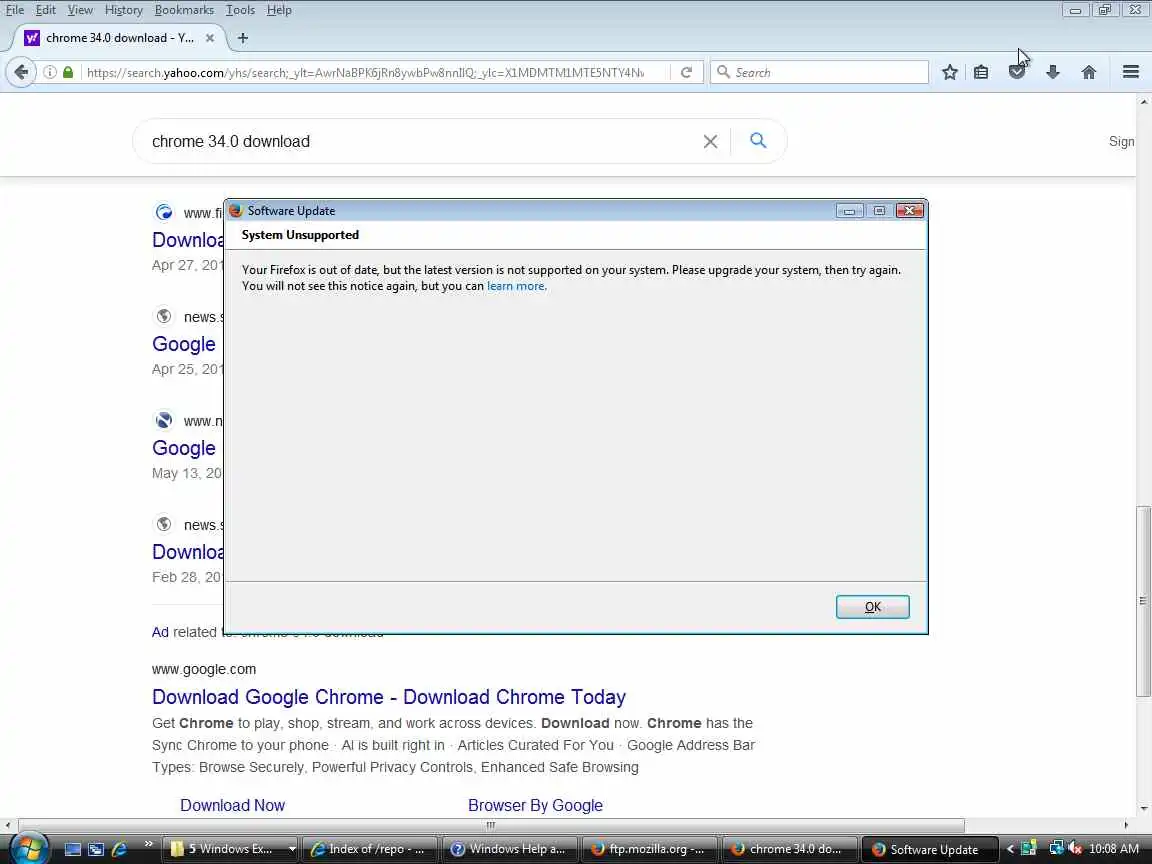Go back with the Firefox back arrow

tap(21, 72)
